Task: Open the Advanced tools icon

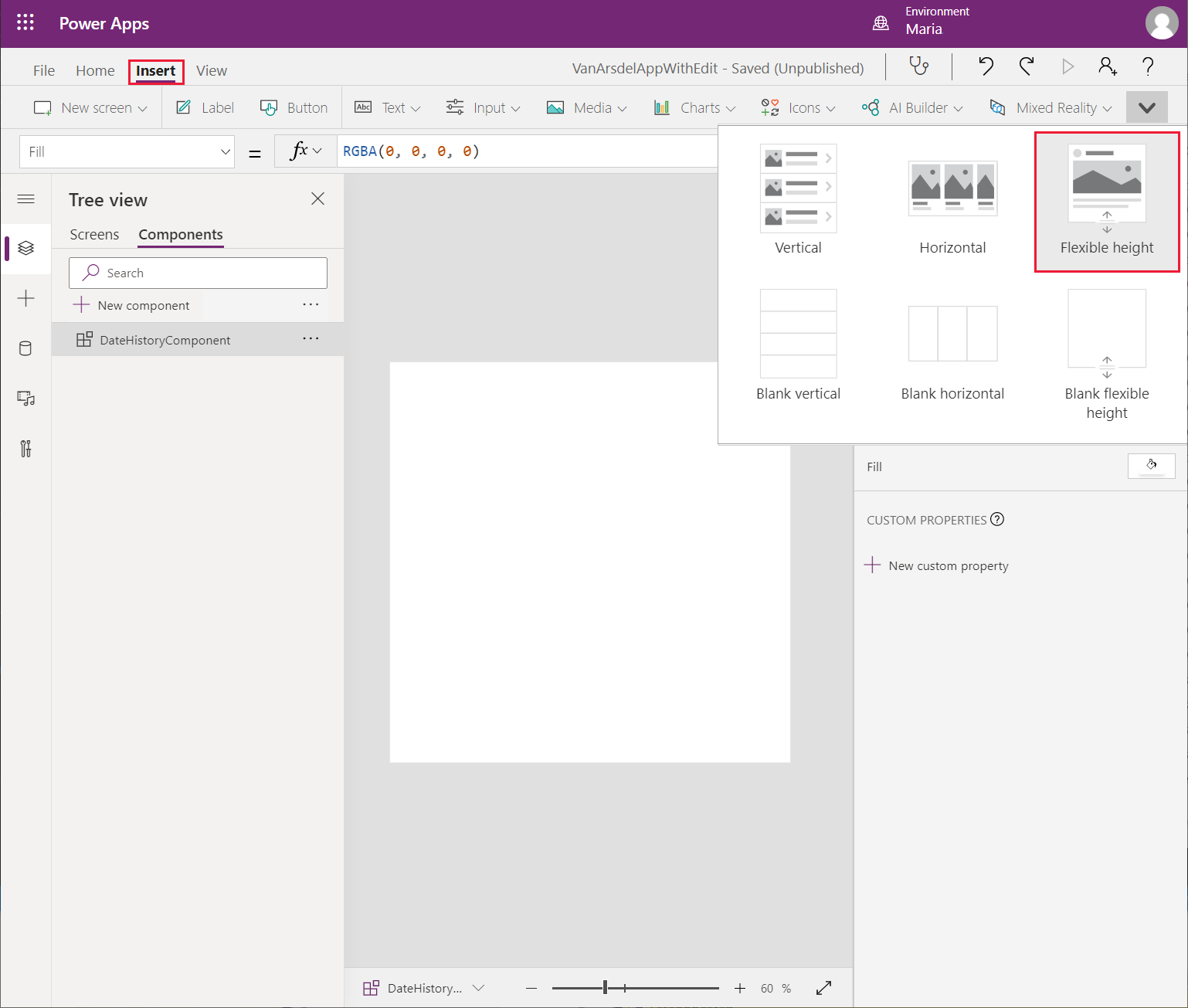Action: tap(25, 449)
